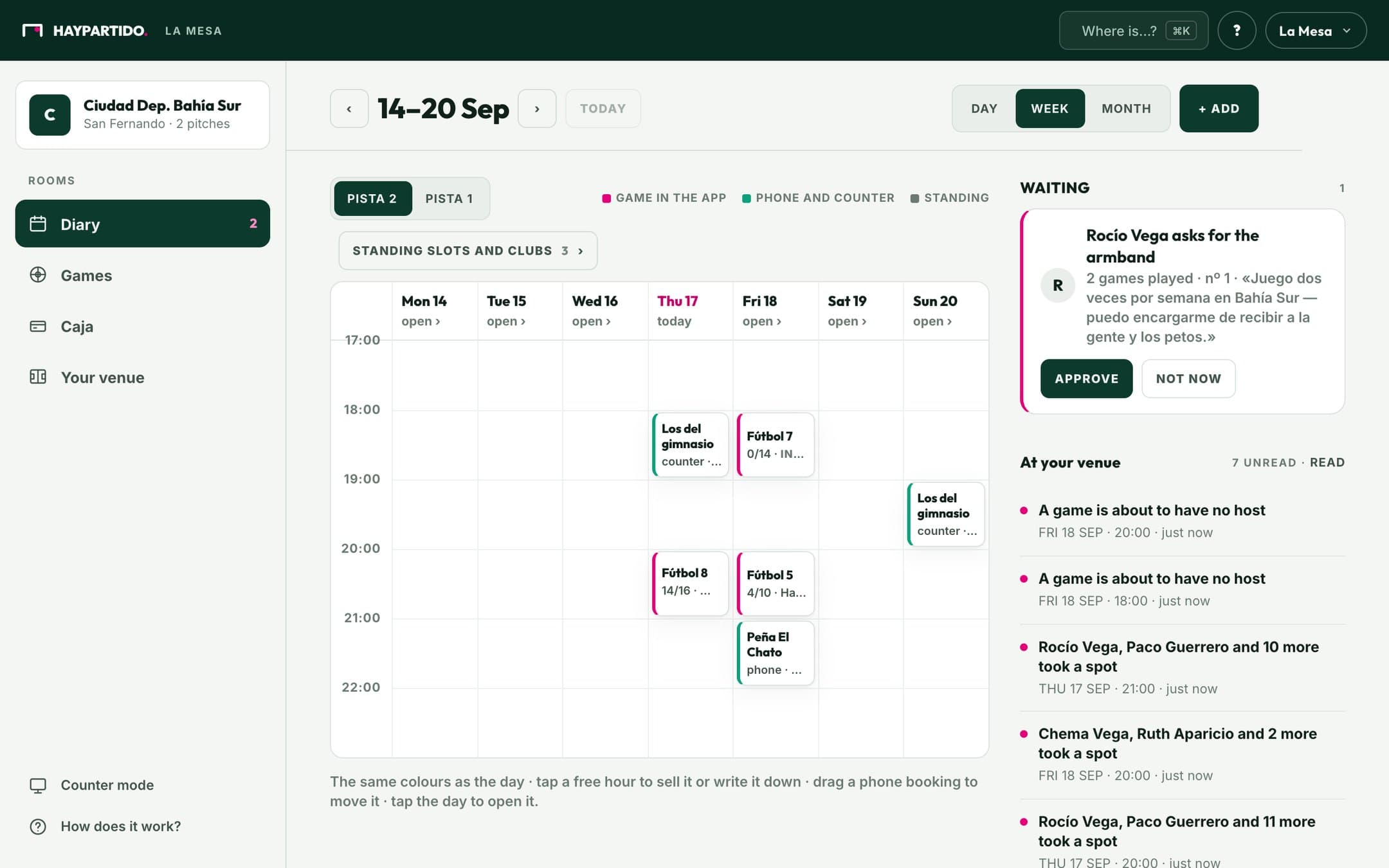
Task: Click the Your venue layout icon
Action: pos(38,377)
